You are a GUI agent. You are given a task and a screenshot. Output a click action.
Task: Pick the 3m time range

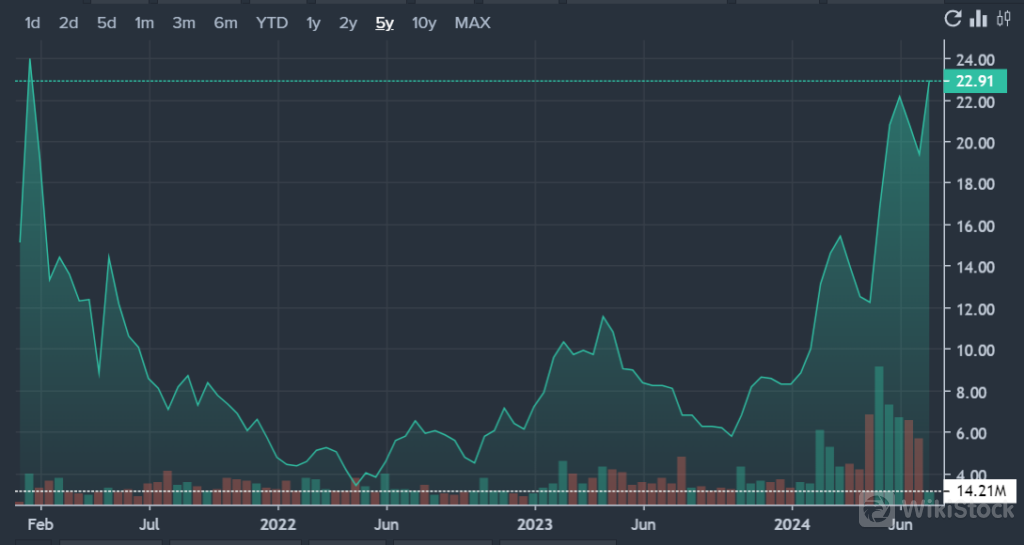183,22
